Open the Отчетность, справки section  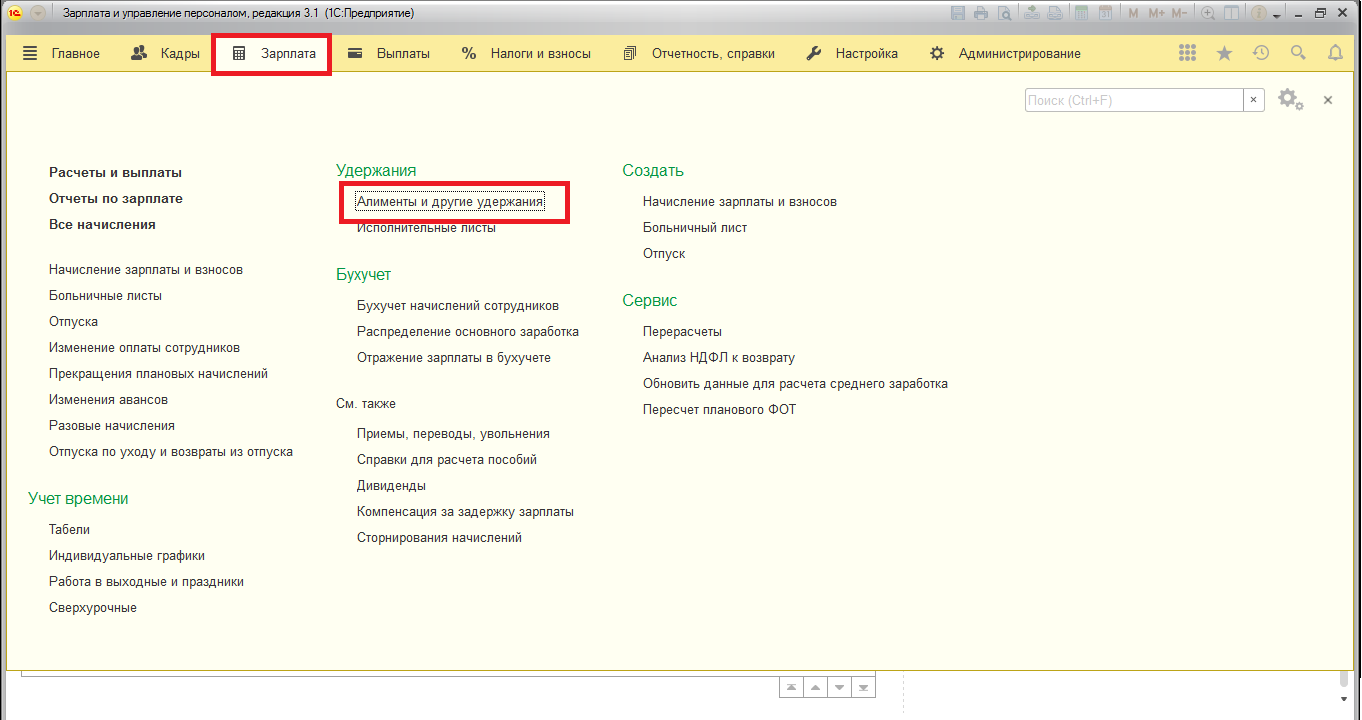point(698,53)
